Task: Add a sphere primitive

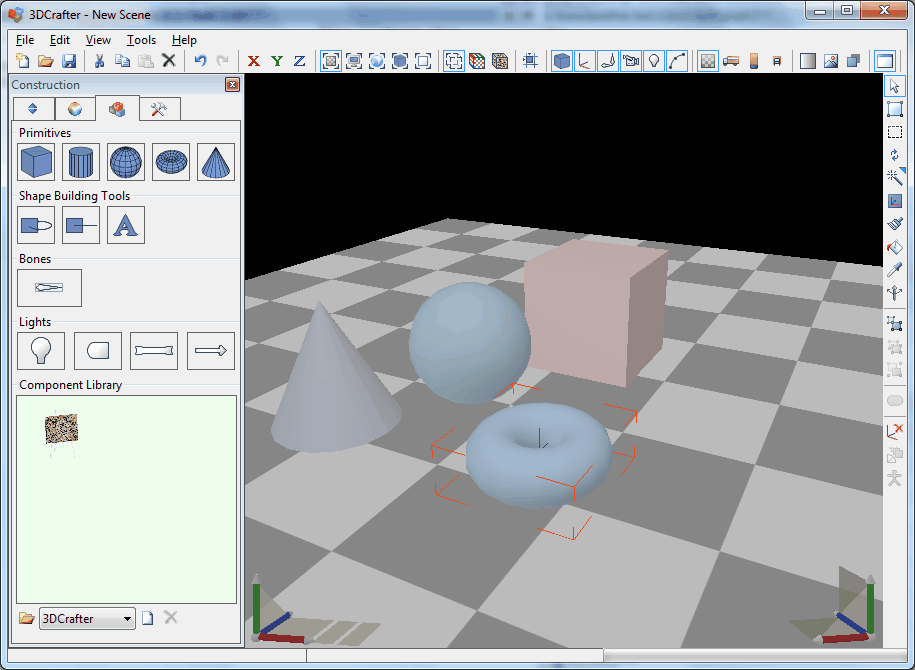Action: click(126, 162)
